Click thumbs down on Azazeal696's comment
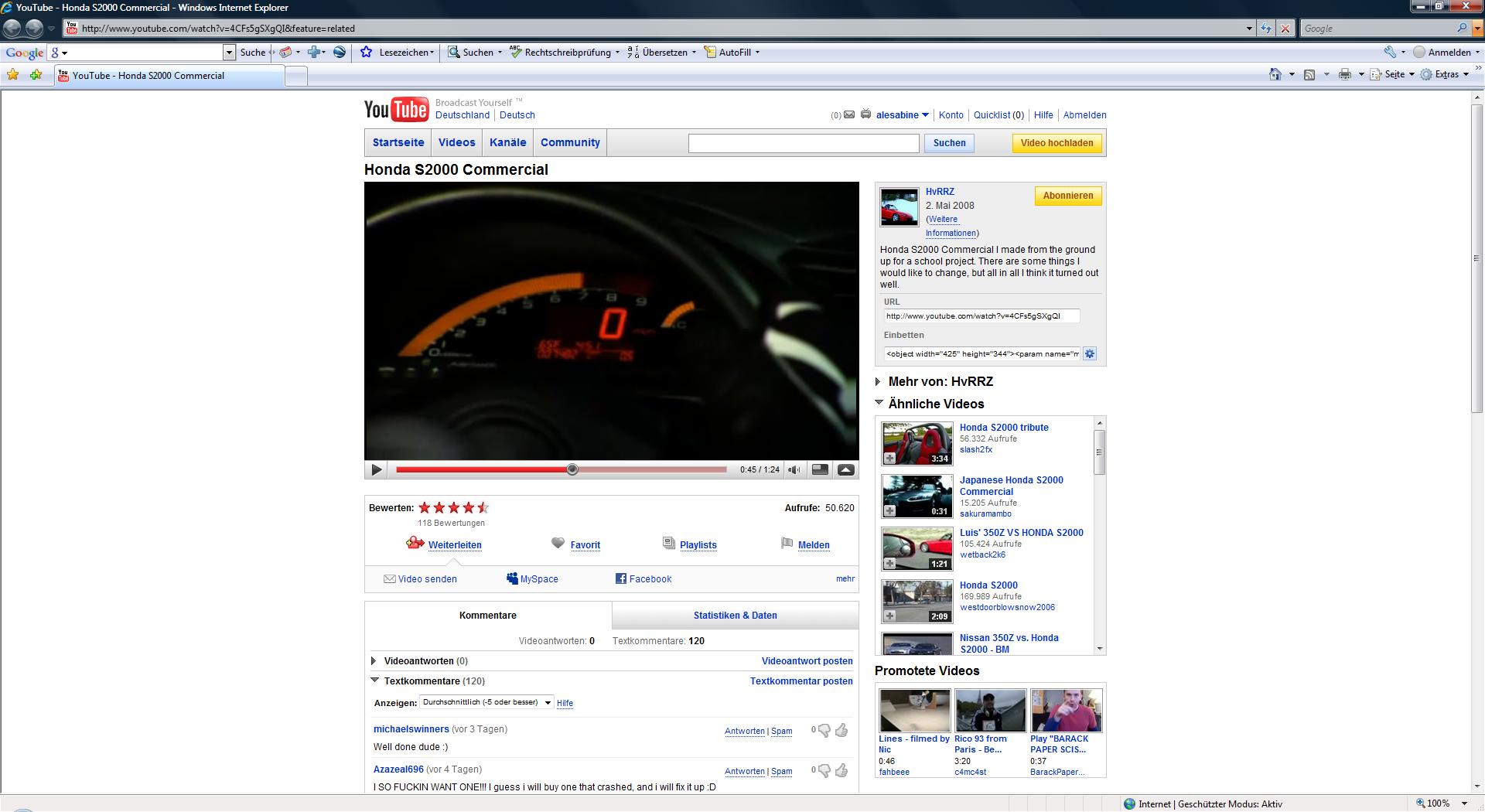This screenshot has height=812, width=1485. 824,771
